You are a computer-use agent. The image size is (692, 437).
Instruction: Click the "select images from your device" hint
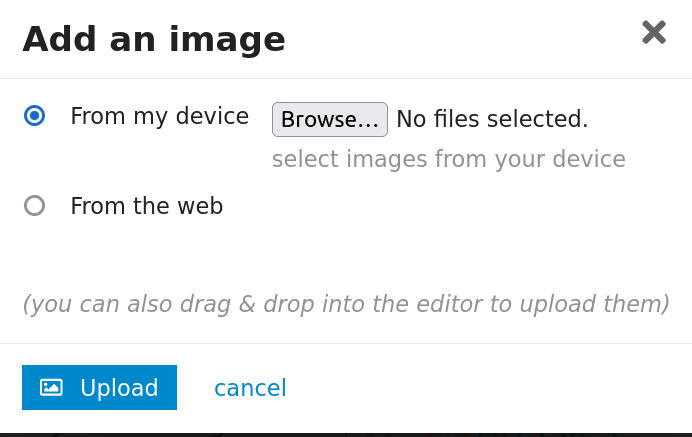point(448,159)
